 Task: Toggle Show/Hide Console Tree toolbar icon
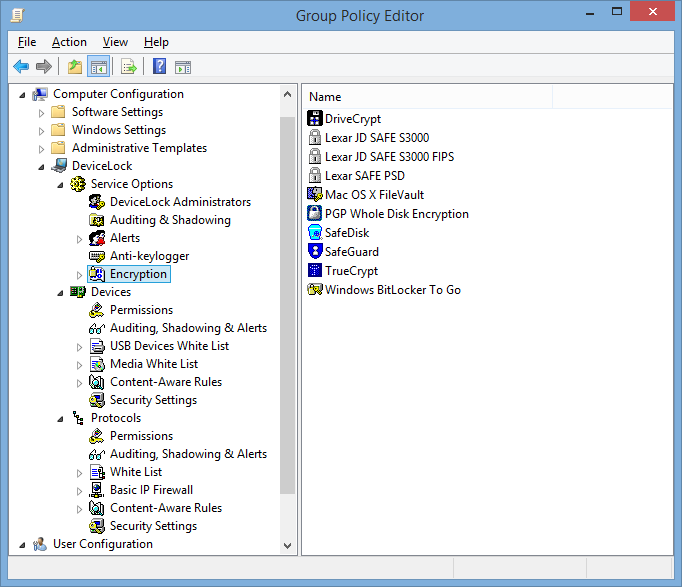(99, 67)
